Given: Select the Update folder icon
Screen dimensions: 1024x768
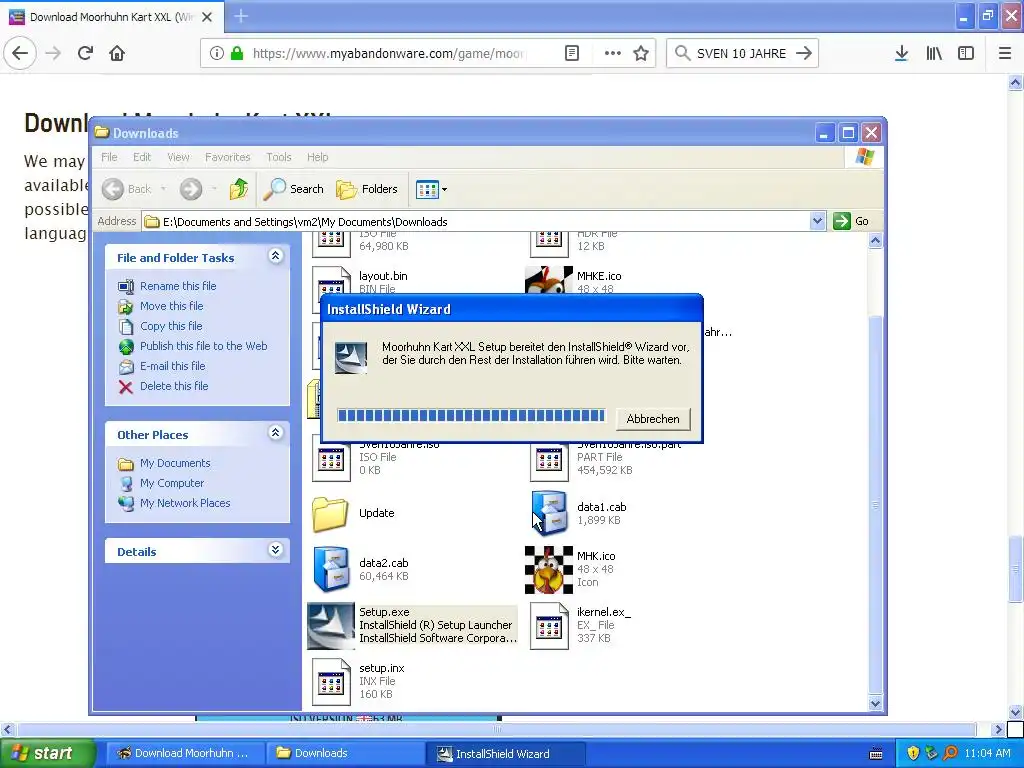Looking at the screenshot, I should [330, 513].
